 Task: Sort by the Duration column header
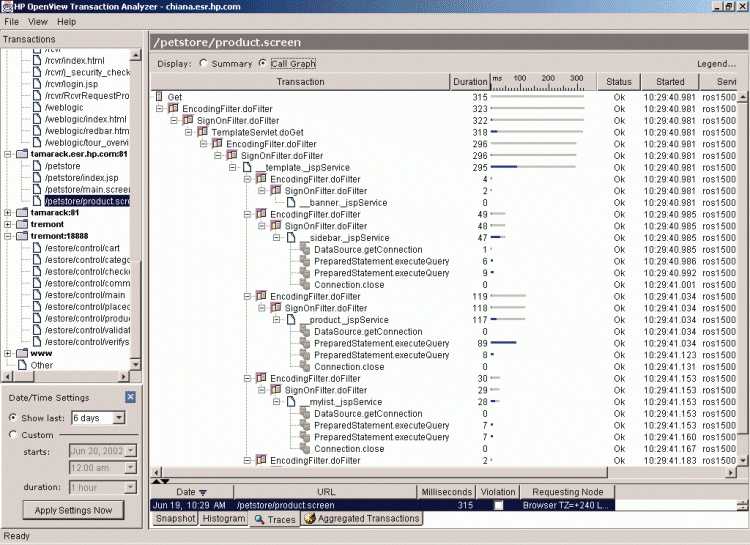469,81
